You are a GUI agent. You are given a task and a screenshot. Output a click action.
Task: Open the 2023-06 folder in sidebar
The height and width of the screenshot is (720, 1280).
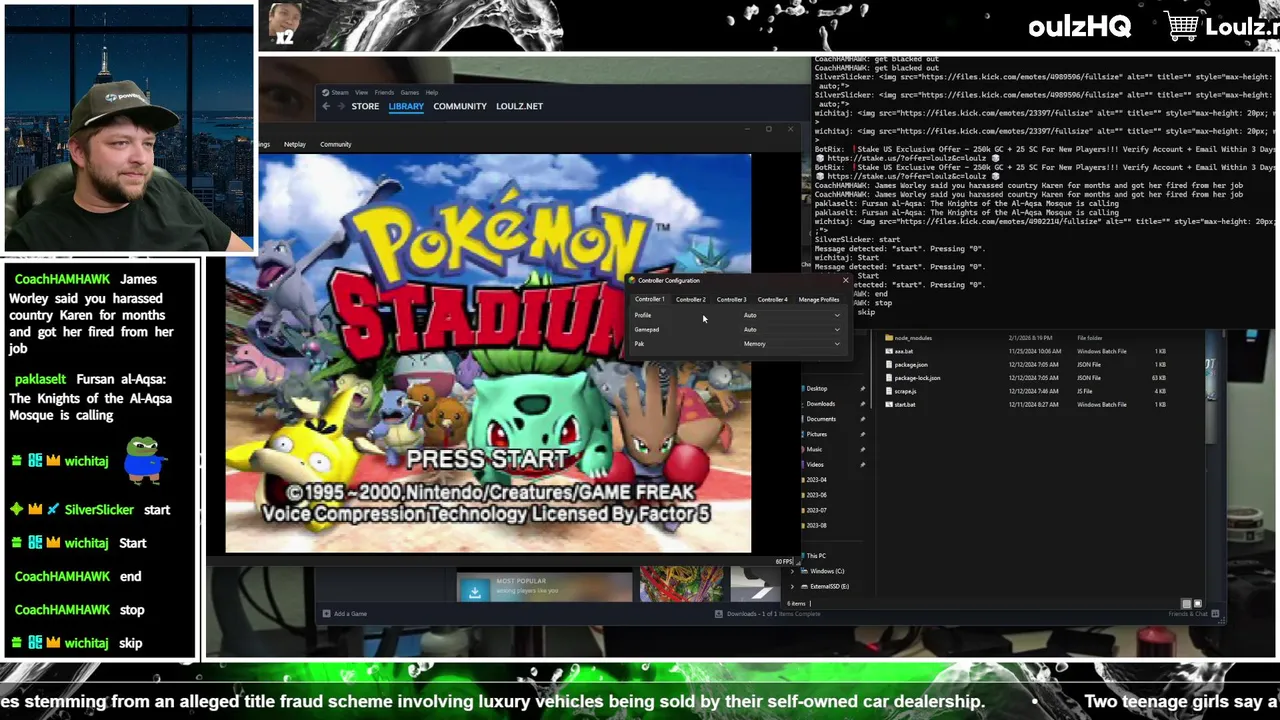816,495
